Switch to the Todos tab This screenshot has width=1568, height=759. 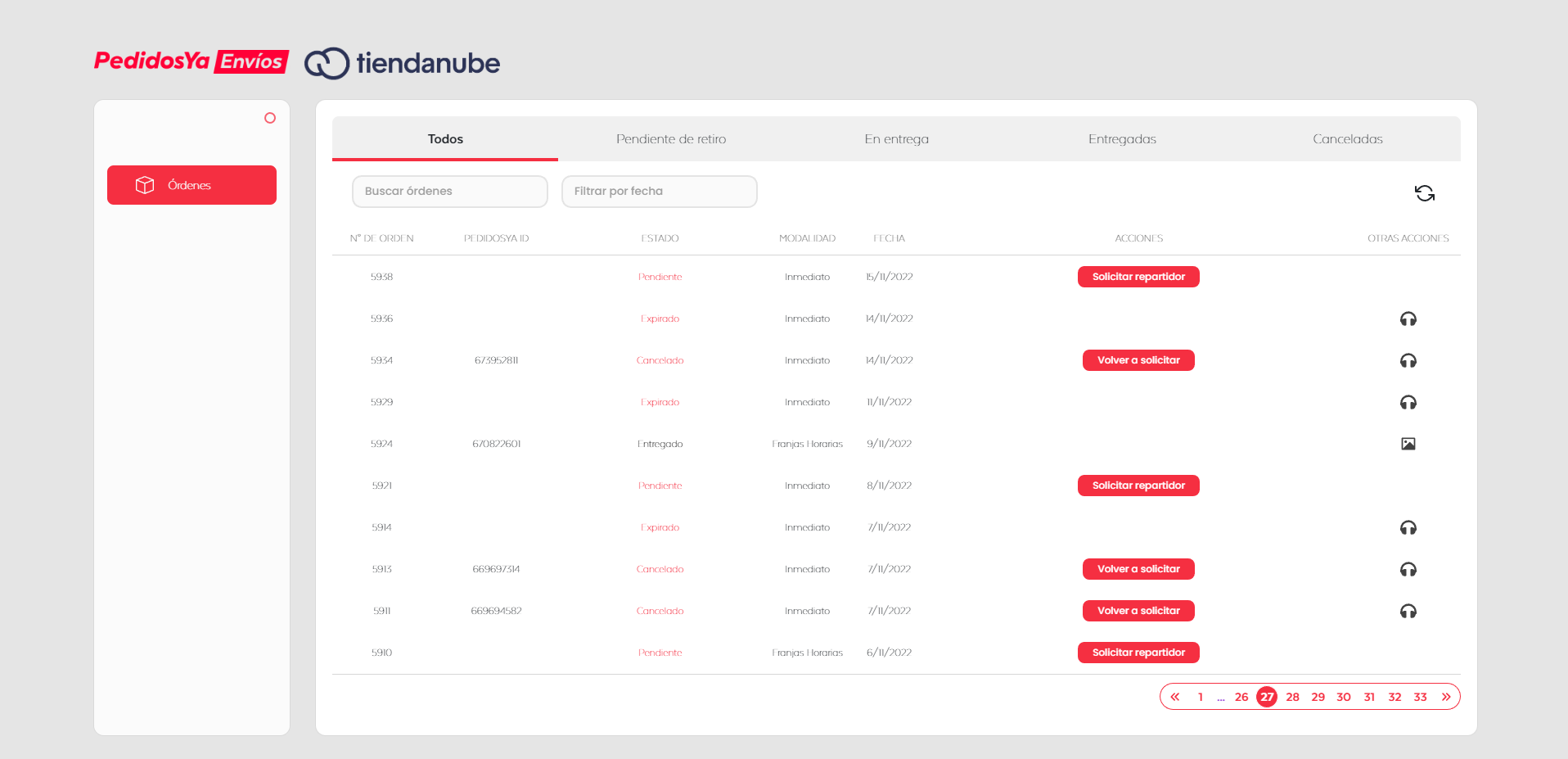coord(445,139)
